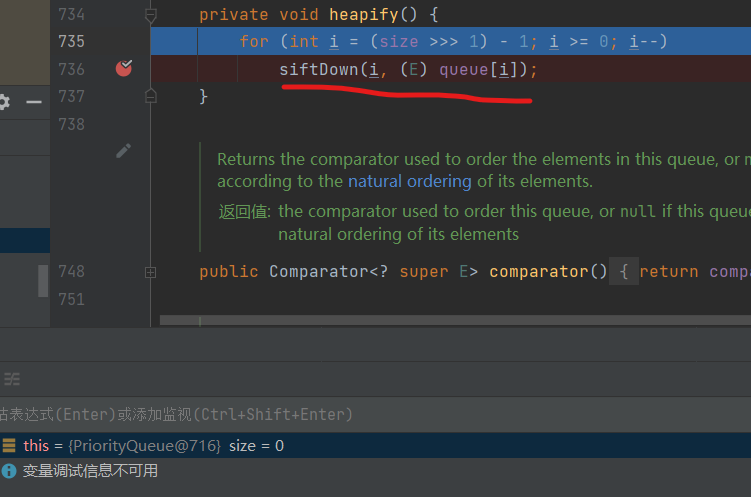
Task: Expand the folded '{ return compa...' code block
Action: [x=623, y=272]
